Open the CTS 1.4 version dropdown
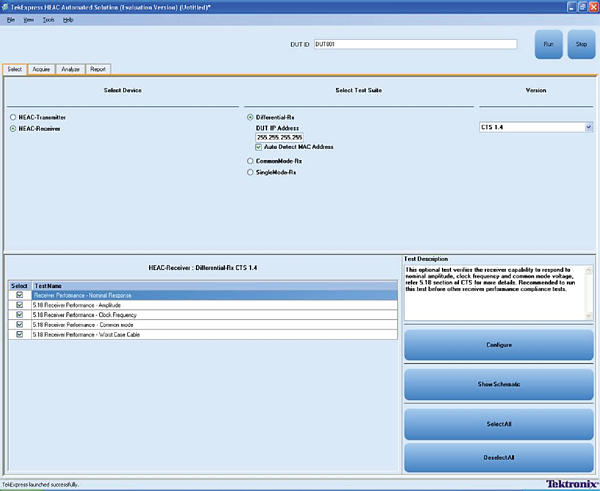Image resolution: width=600 pixels, height=491 pixels. coord(588,127)
